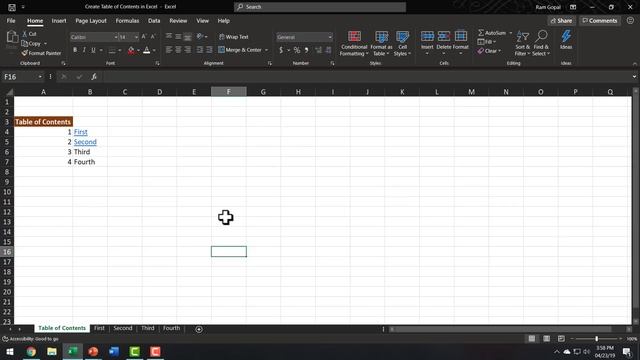Screen dimensions: 640x360
Task: Add a new sheet with plus icon
Action: coord(199,329)
